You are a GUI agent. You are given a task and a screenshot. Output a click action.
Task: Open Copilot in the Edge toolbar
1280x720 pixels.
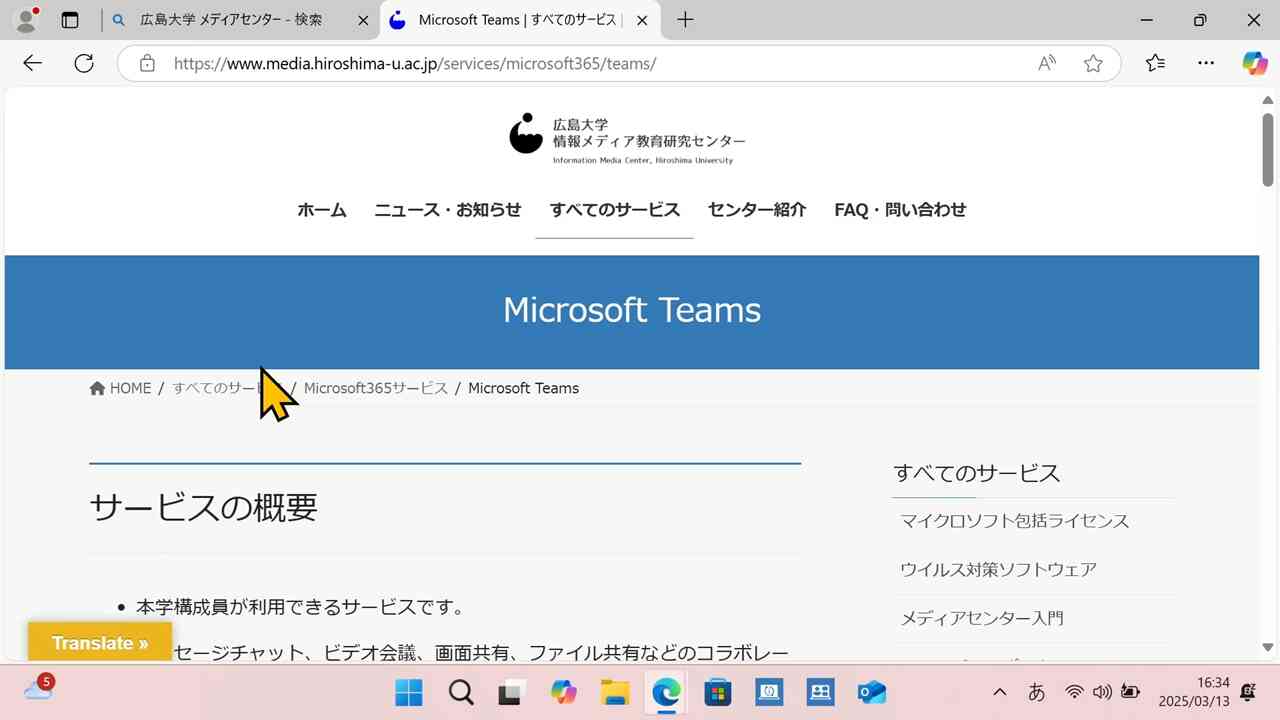coord(1254,63)
